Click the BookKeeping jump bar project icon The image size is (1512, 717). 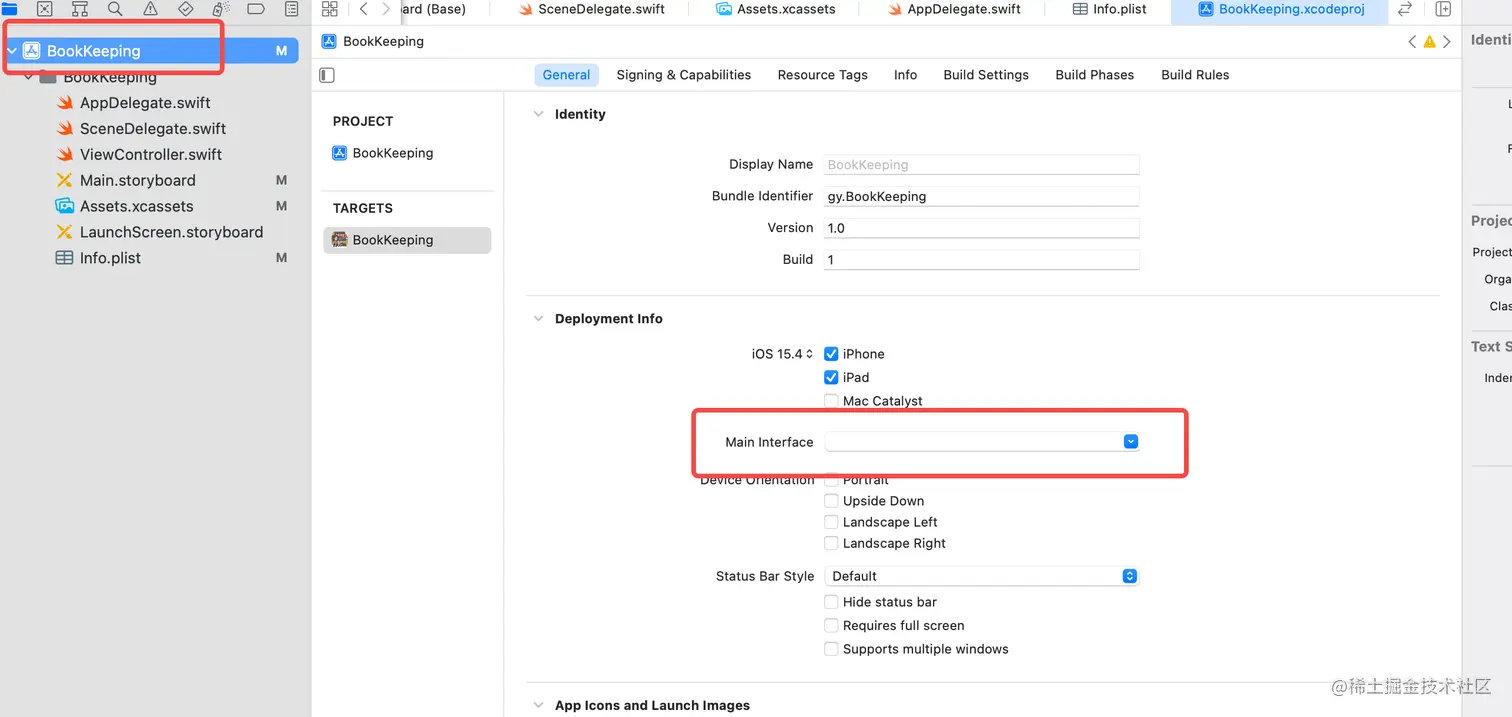[329, 41]
